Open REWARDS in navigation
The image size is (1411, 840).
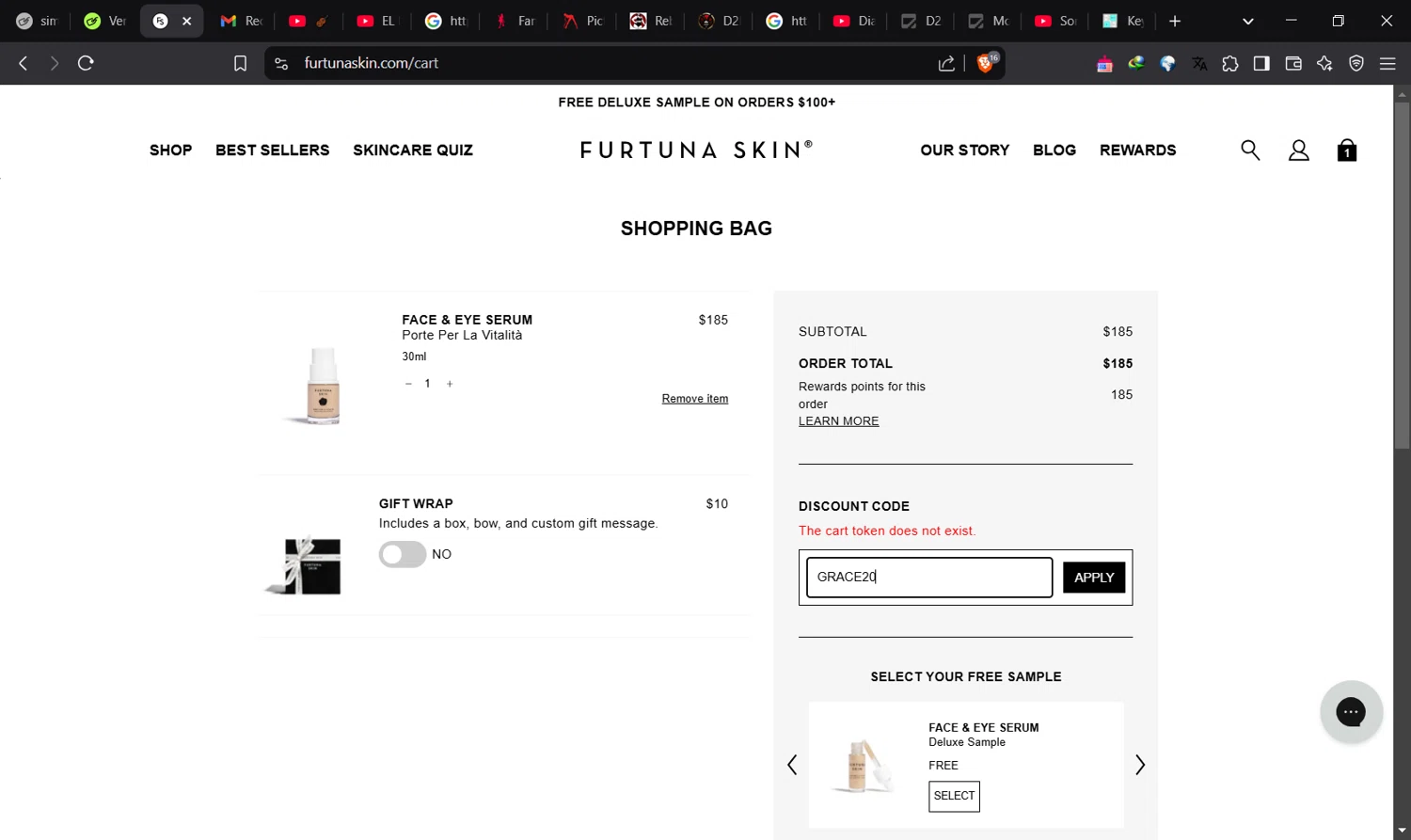click(1138, 150)
